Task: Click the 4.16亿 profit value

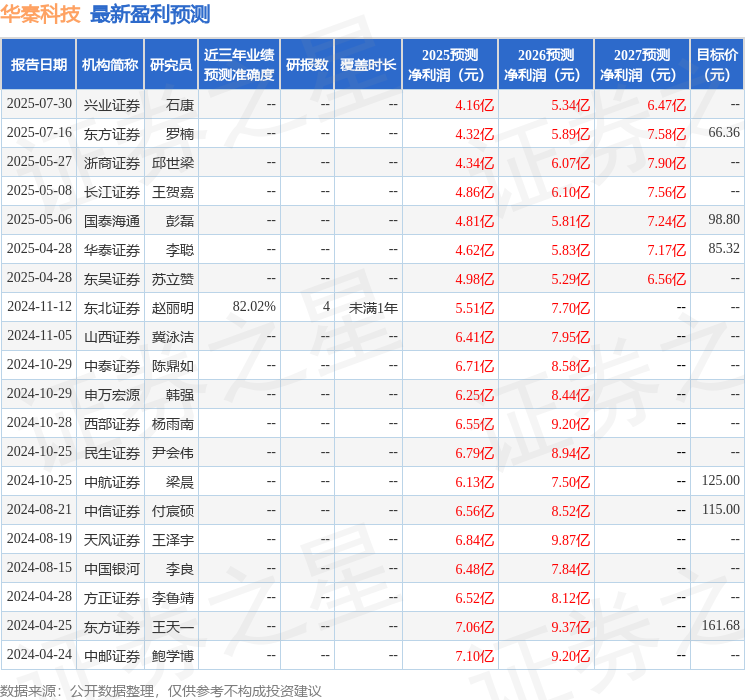Action: 474,105
